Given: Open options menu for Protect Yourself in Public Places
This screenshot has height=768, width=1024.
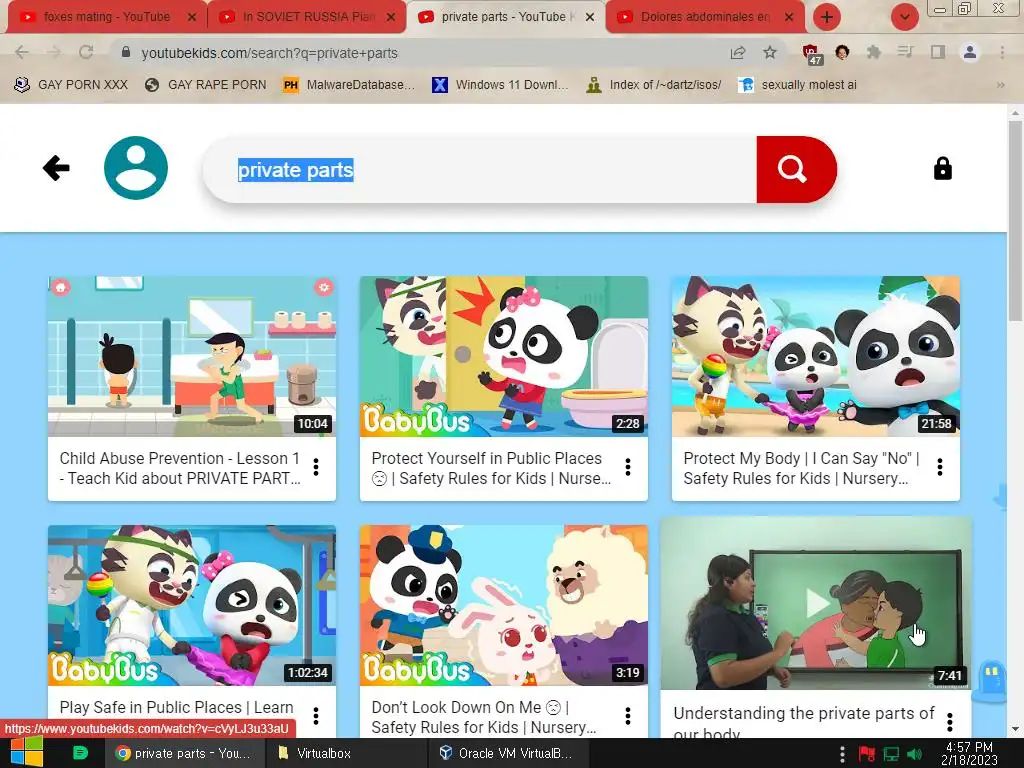Looking at the screenshot, I should point(628,467).
